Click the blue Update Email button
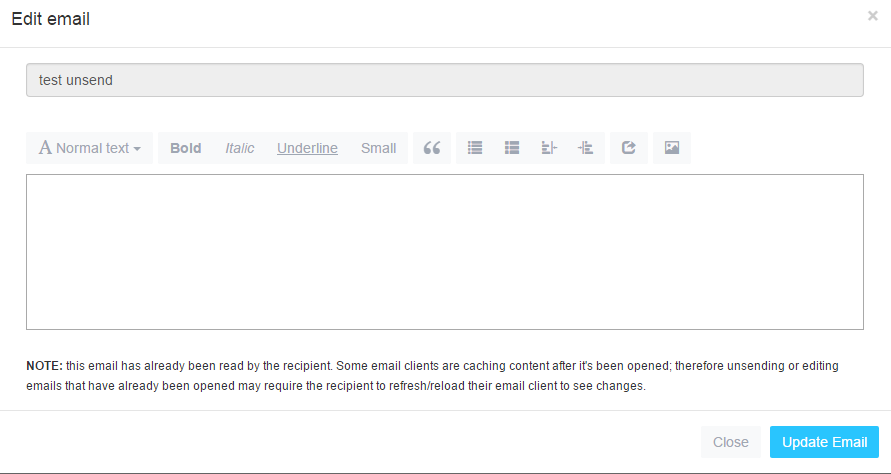This screenshot has height=474, width=891. [825, 442]
